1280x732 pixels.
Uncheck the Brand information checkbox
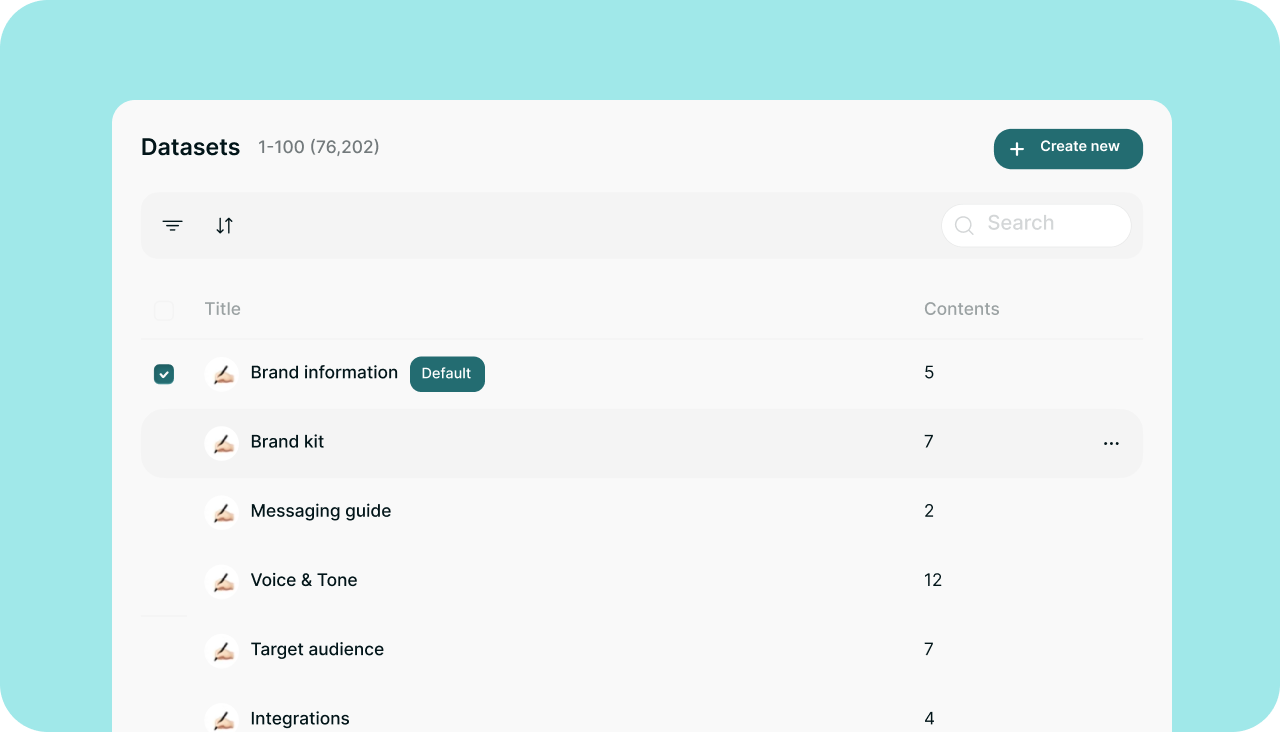(164, 374)
